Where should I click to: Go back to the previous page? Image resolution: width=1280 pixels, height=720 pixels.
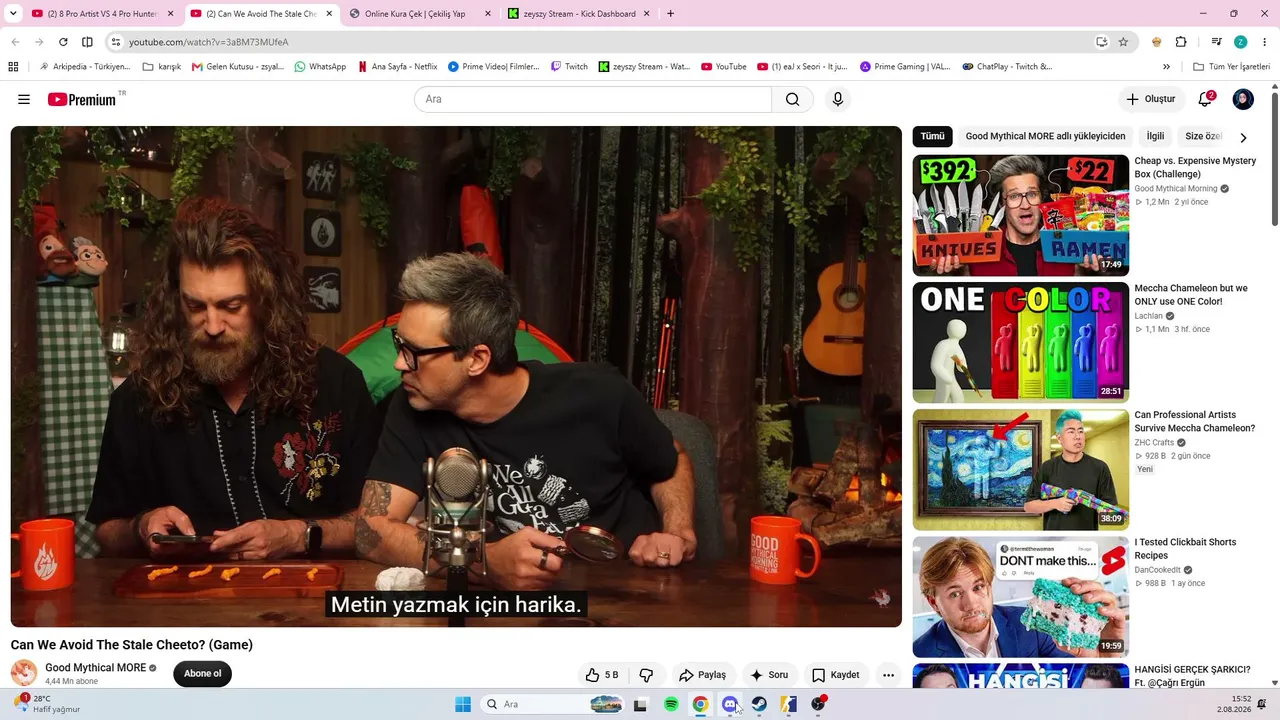click(x=15, y=42)
